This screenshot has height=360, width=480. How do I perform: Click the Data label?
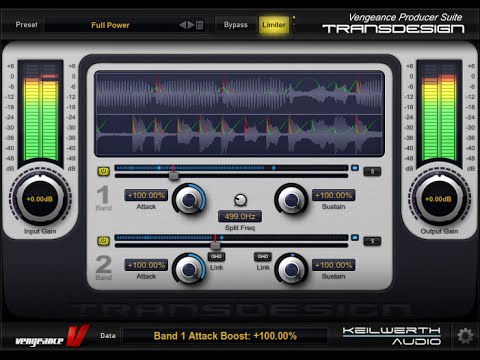pos(108,336)
